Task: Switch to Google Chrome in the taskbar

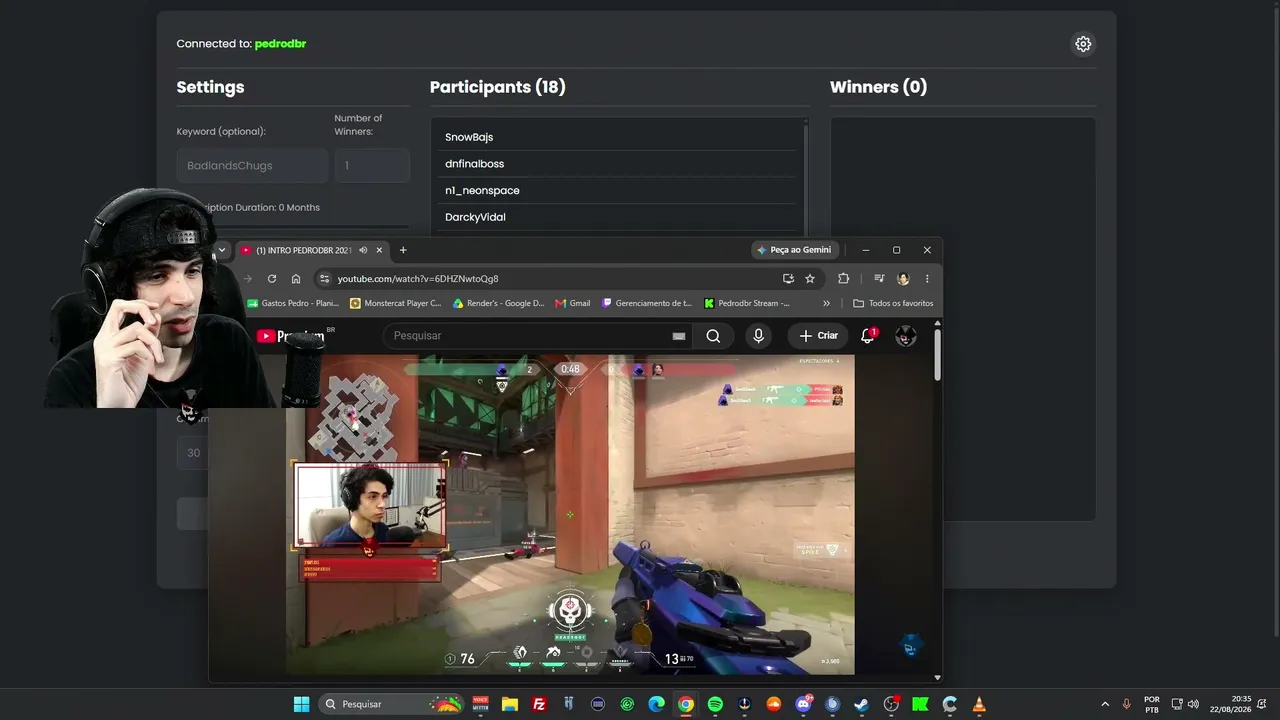Action: [x=685, y=704]
